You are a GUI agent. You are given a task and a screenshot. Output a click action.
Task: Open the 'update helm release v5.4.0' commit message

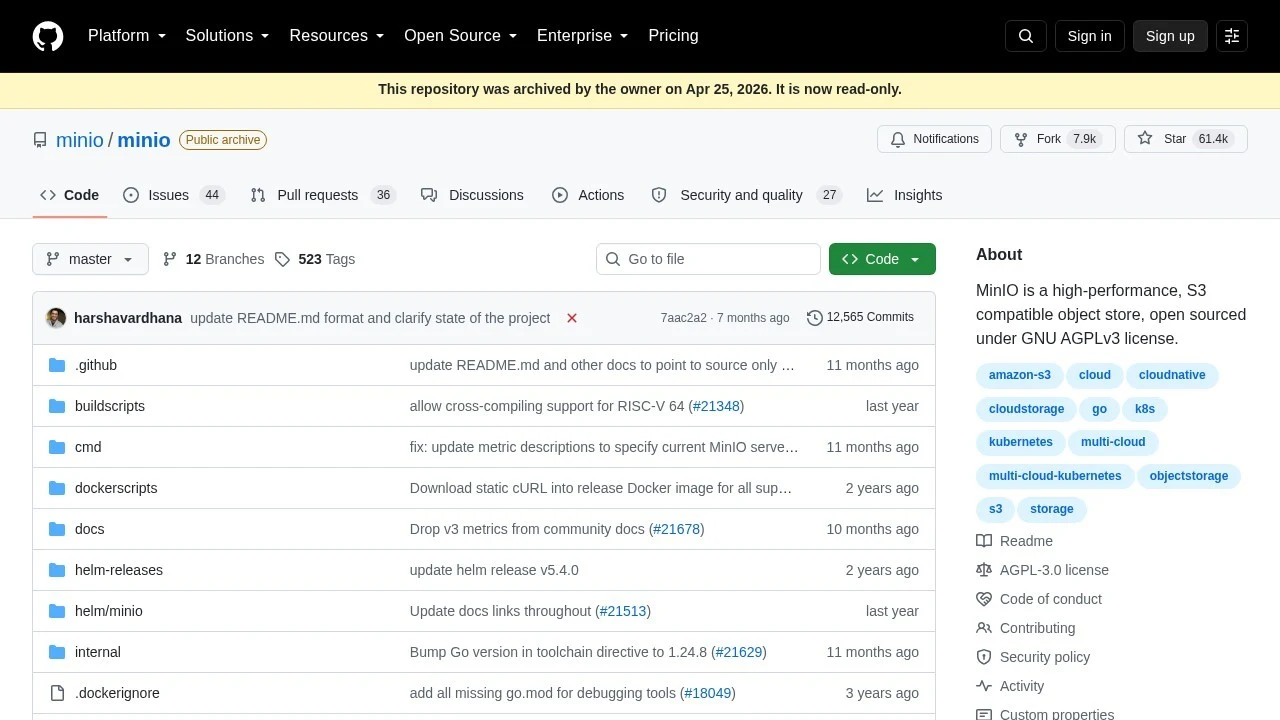[x=494, y=570]
